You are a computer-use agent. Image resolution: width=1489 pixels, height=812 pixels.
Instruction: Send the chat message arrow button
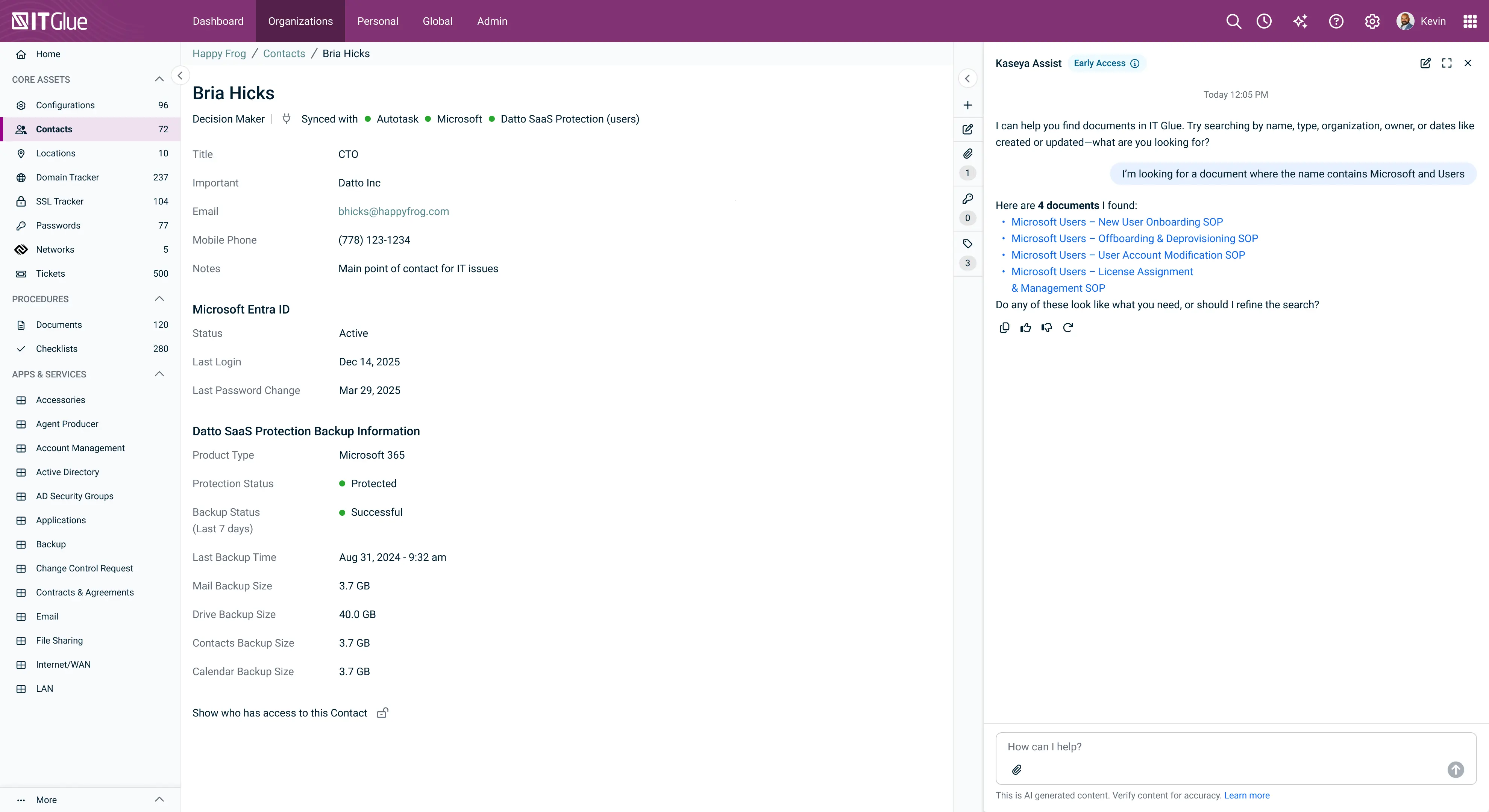click(x=1456, y=770)
